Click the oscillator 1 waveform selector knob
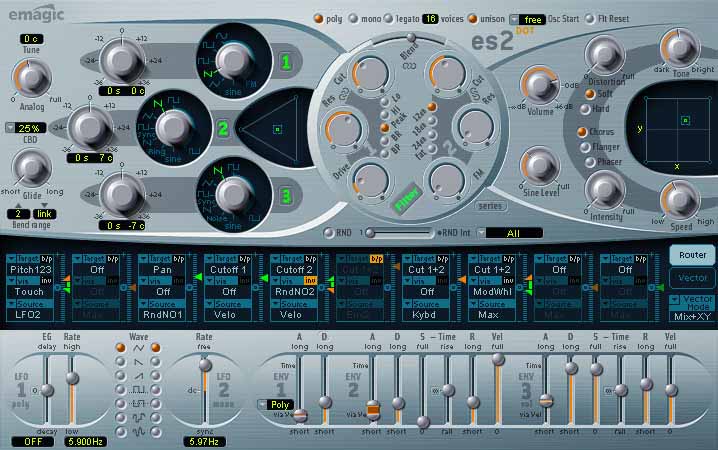This screenshot has width=718, height=450. pos(234,62)
